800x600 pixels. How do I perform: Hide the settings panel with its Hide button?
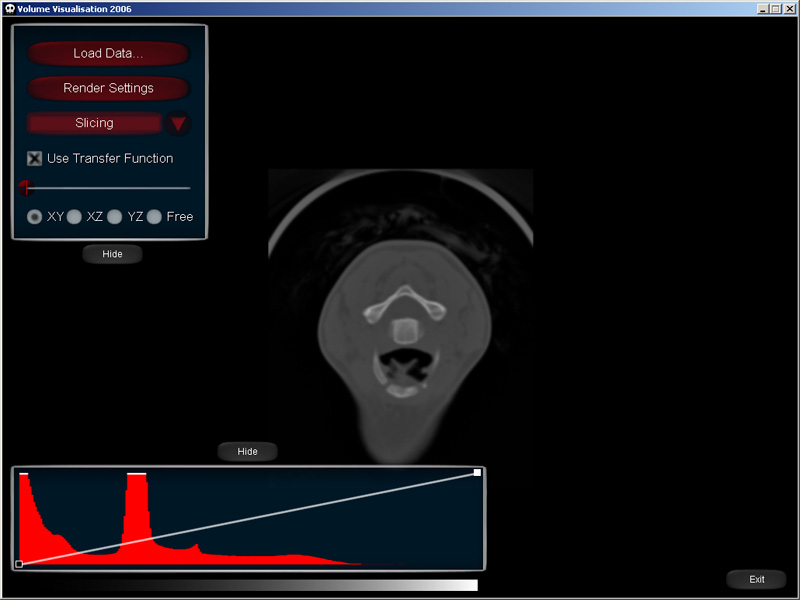coord(112,254)
